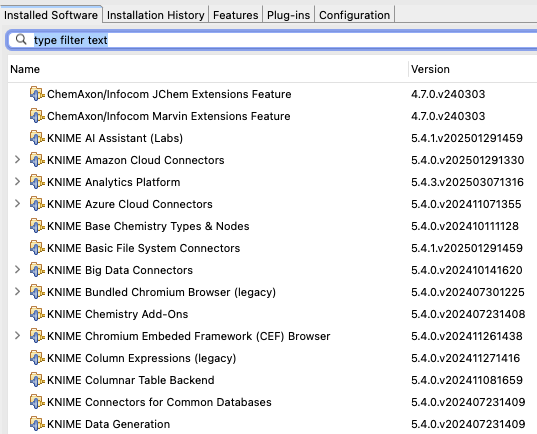
Task: Click version 5.4.0.v202411261438
Action: 467,336
